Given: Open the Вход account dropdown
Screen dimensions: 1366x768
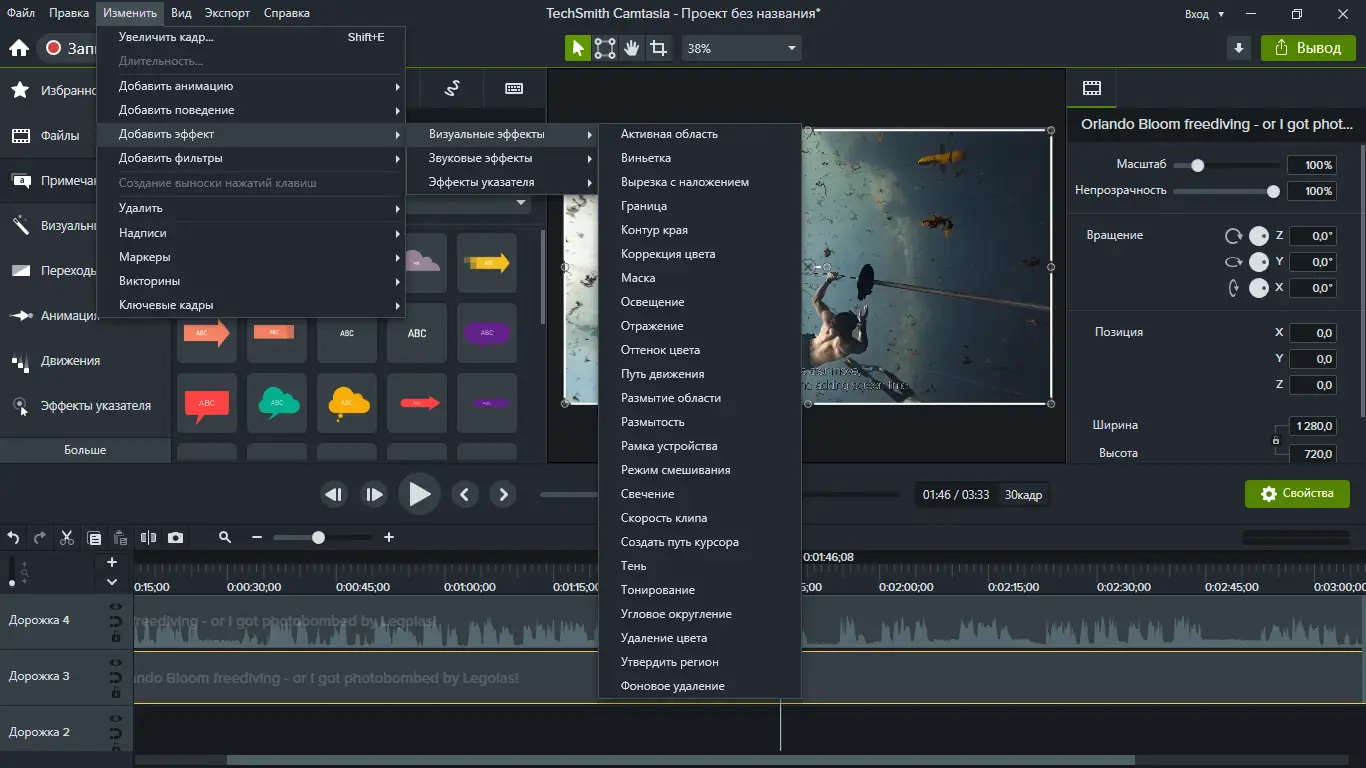Looking at the screenshot, I should (1204, 14).
